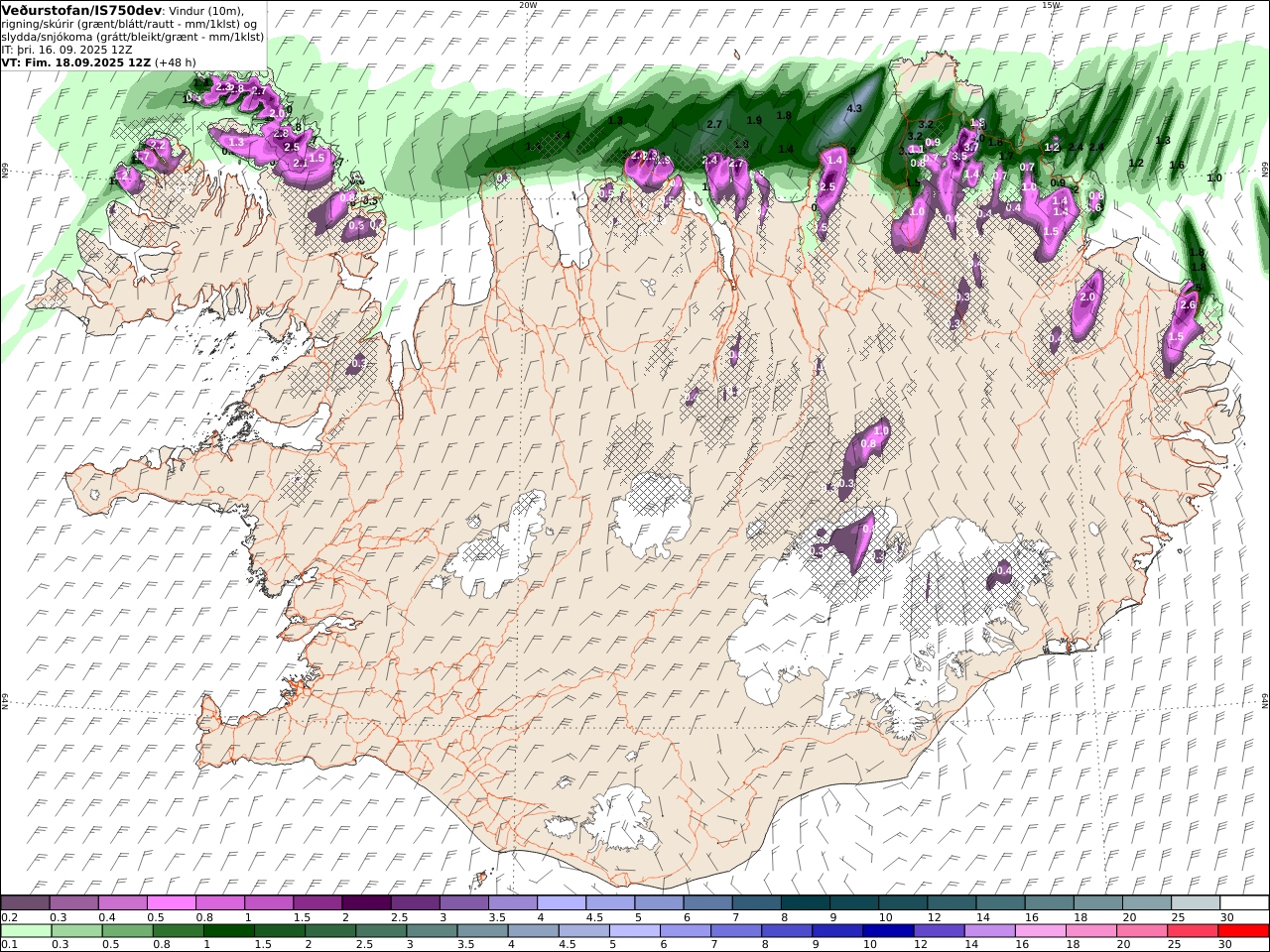Click the violet rain swatch from 12 to 14
1270x952 pixels.
tap(938, 930)
